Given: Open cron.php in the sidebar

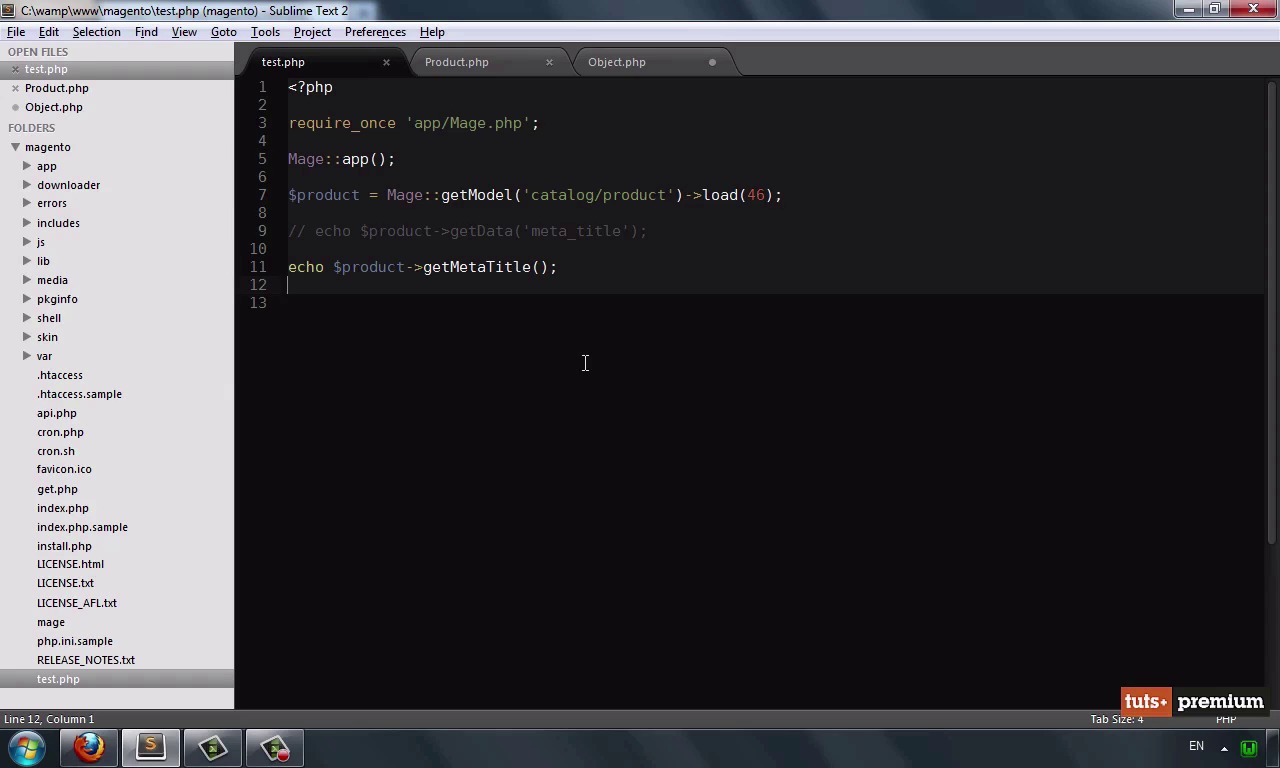Looking at the screenshot, I should coord(60,432).
